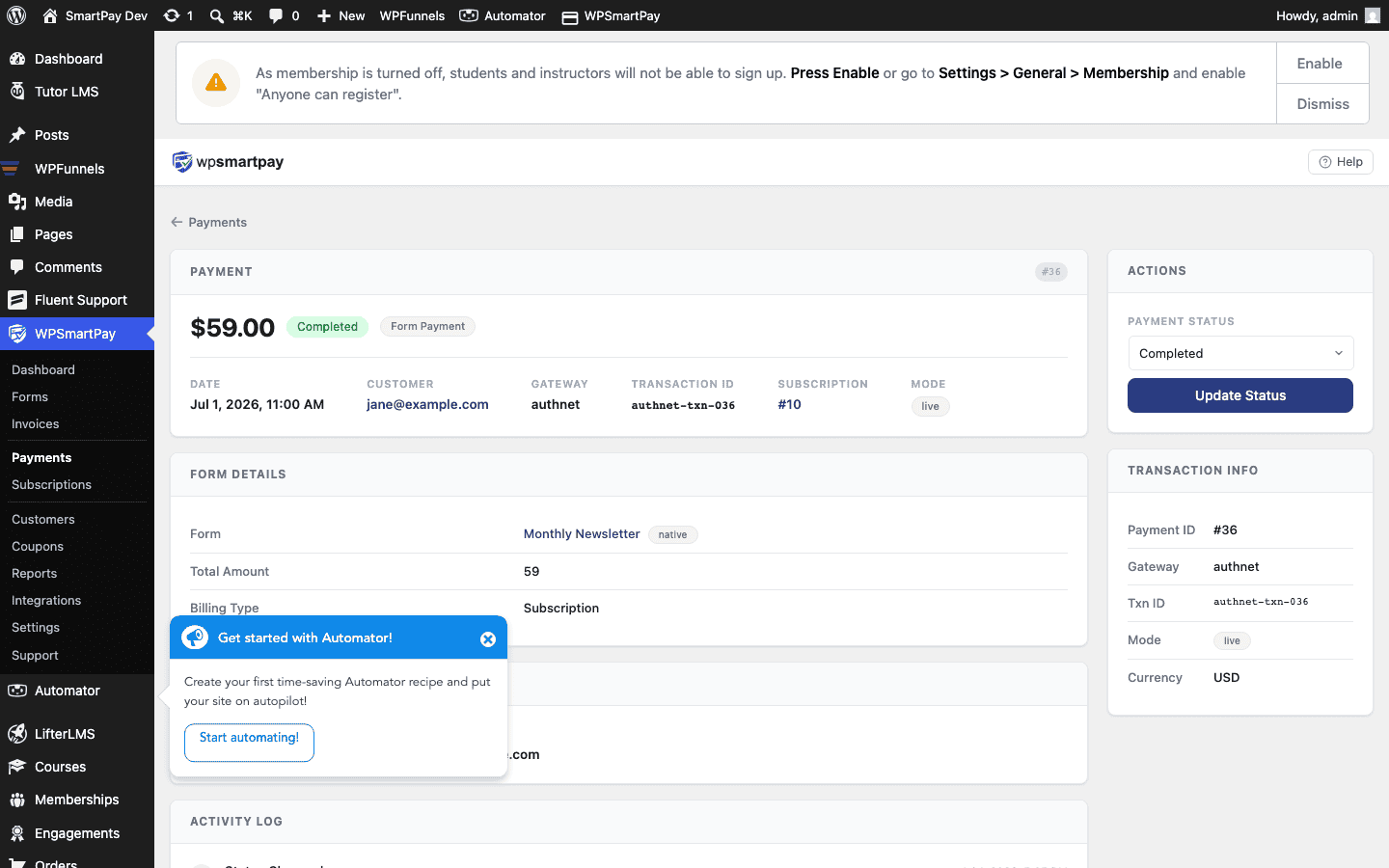Click the live mode badge in Transaction Info

(x=1232, y=640)
